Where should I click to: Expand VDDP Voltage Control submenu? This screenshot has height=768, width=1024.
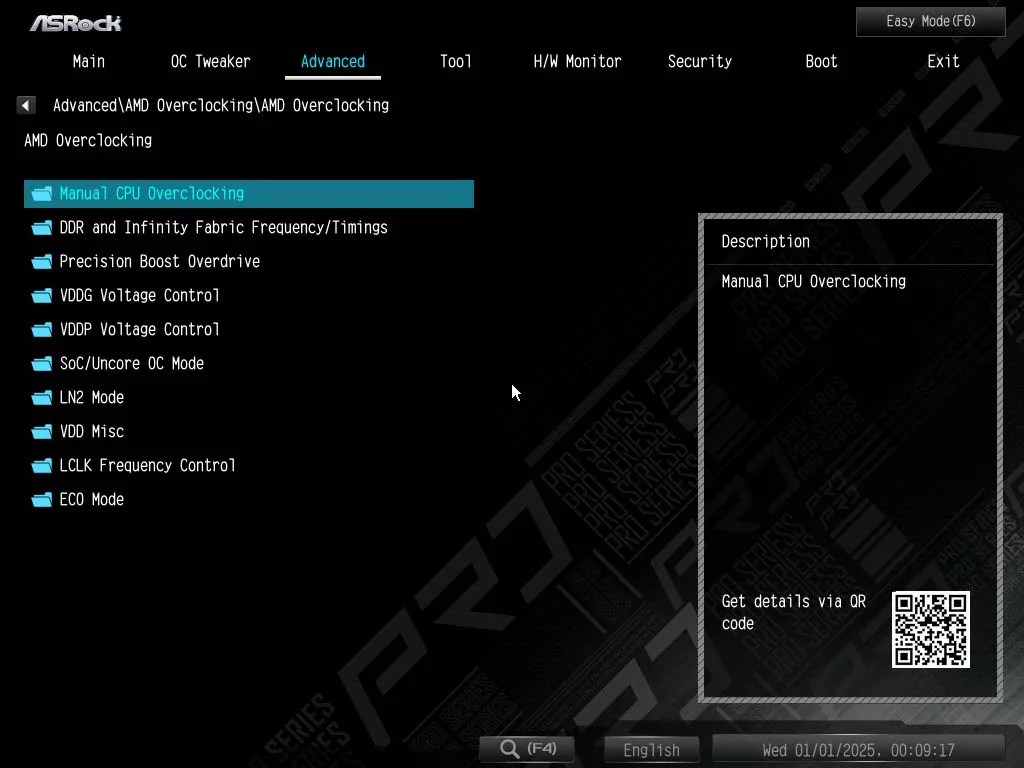[139, 330]
